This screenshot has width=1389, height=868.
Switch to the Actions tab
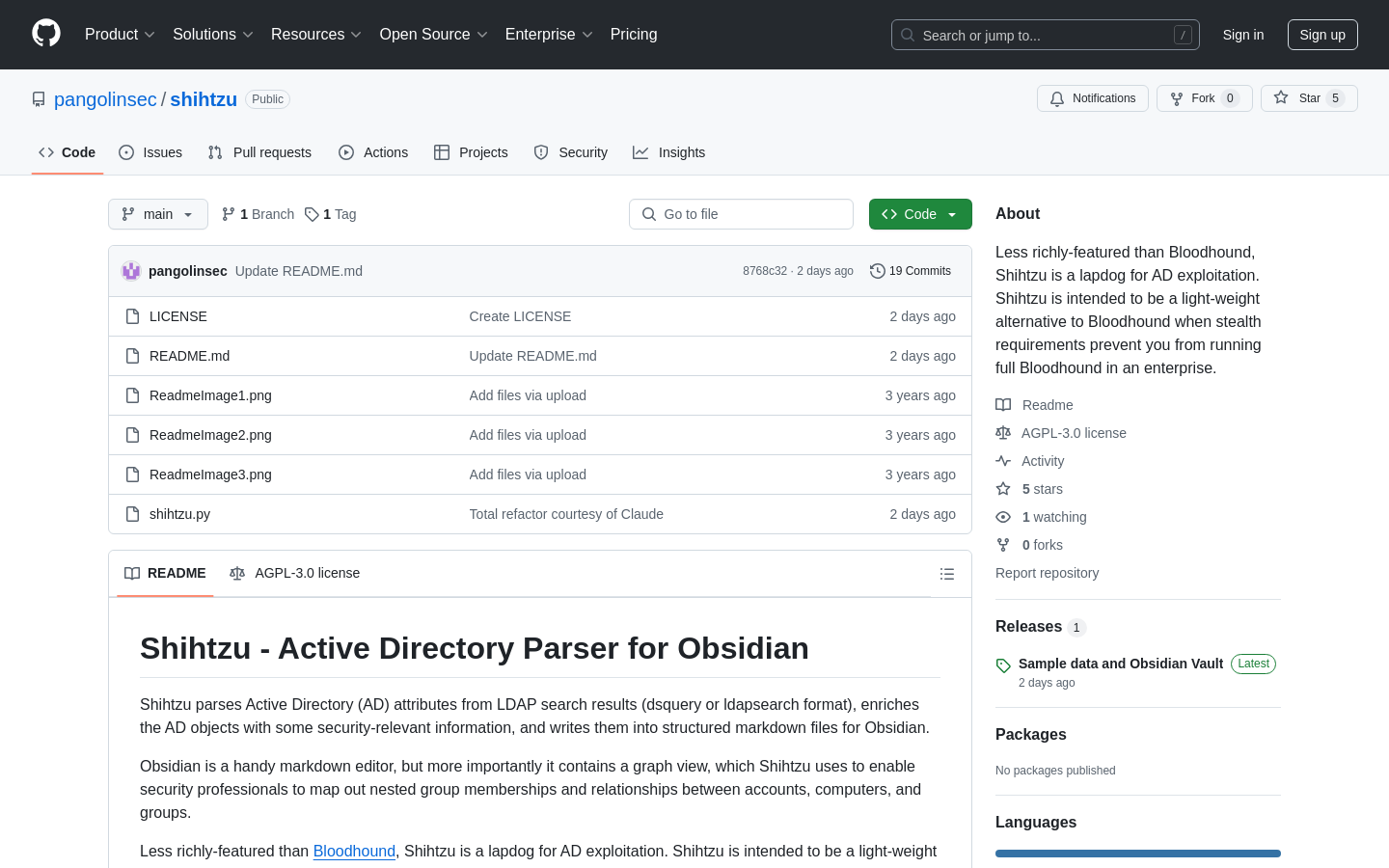coord(373,152)
